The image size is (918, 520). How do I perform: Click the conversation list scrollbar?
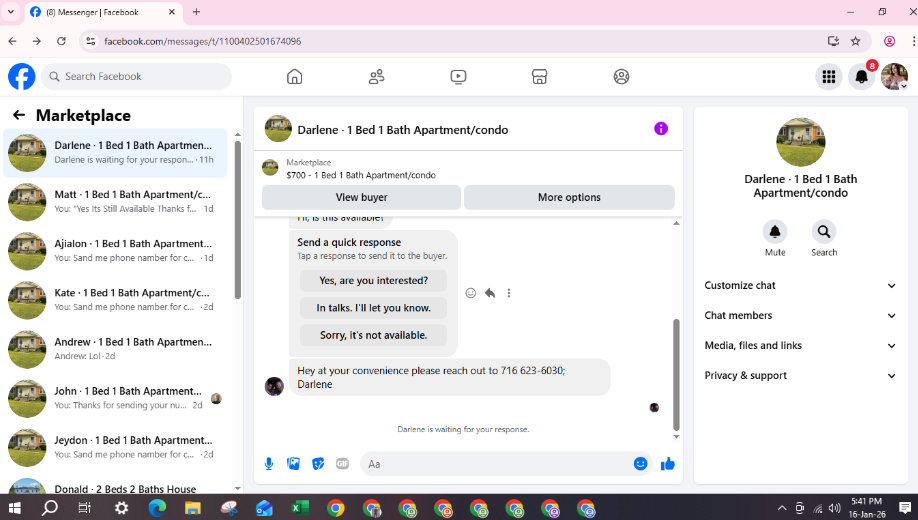pyautogui.click(x=238, y=220)
